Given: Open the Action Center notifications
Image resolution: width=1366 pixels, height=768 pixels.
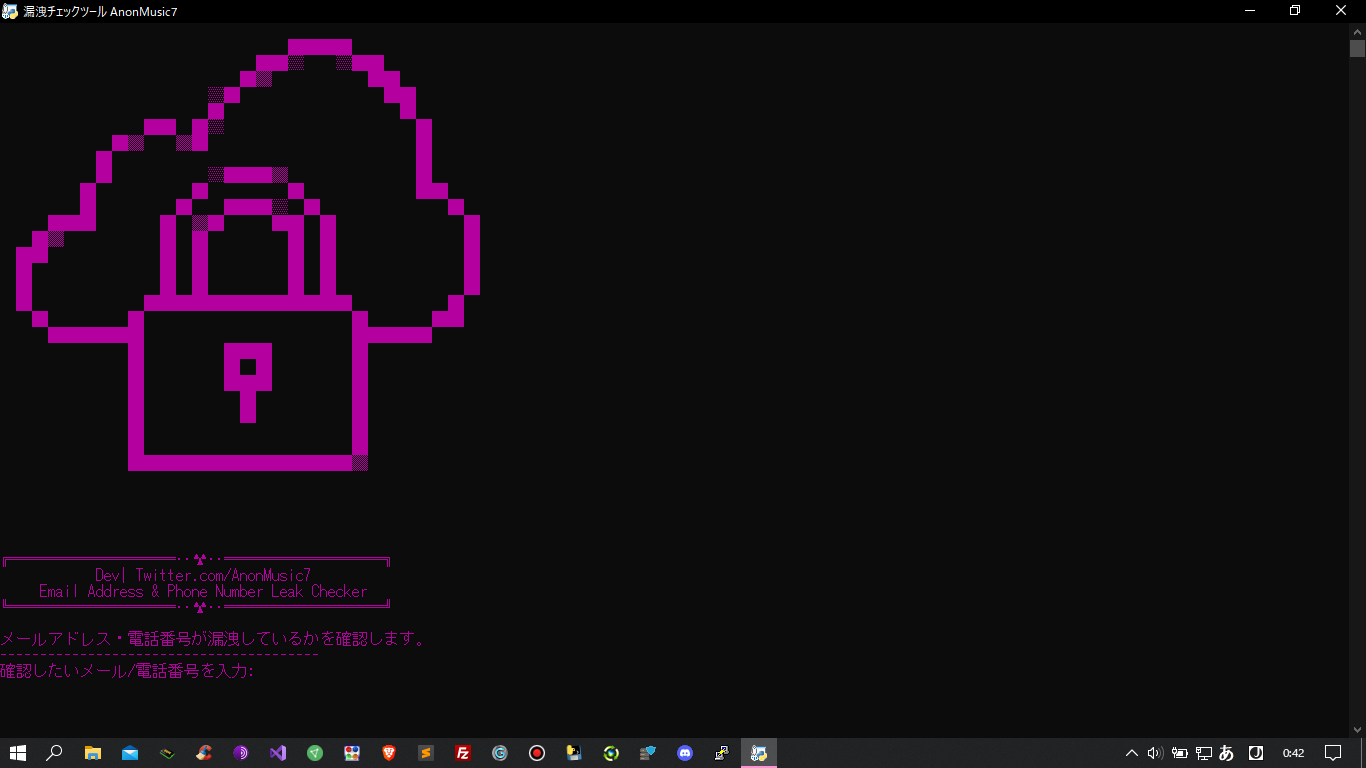Looking at the screenshot, I should point(1333,753).
